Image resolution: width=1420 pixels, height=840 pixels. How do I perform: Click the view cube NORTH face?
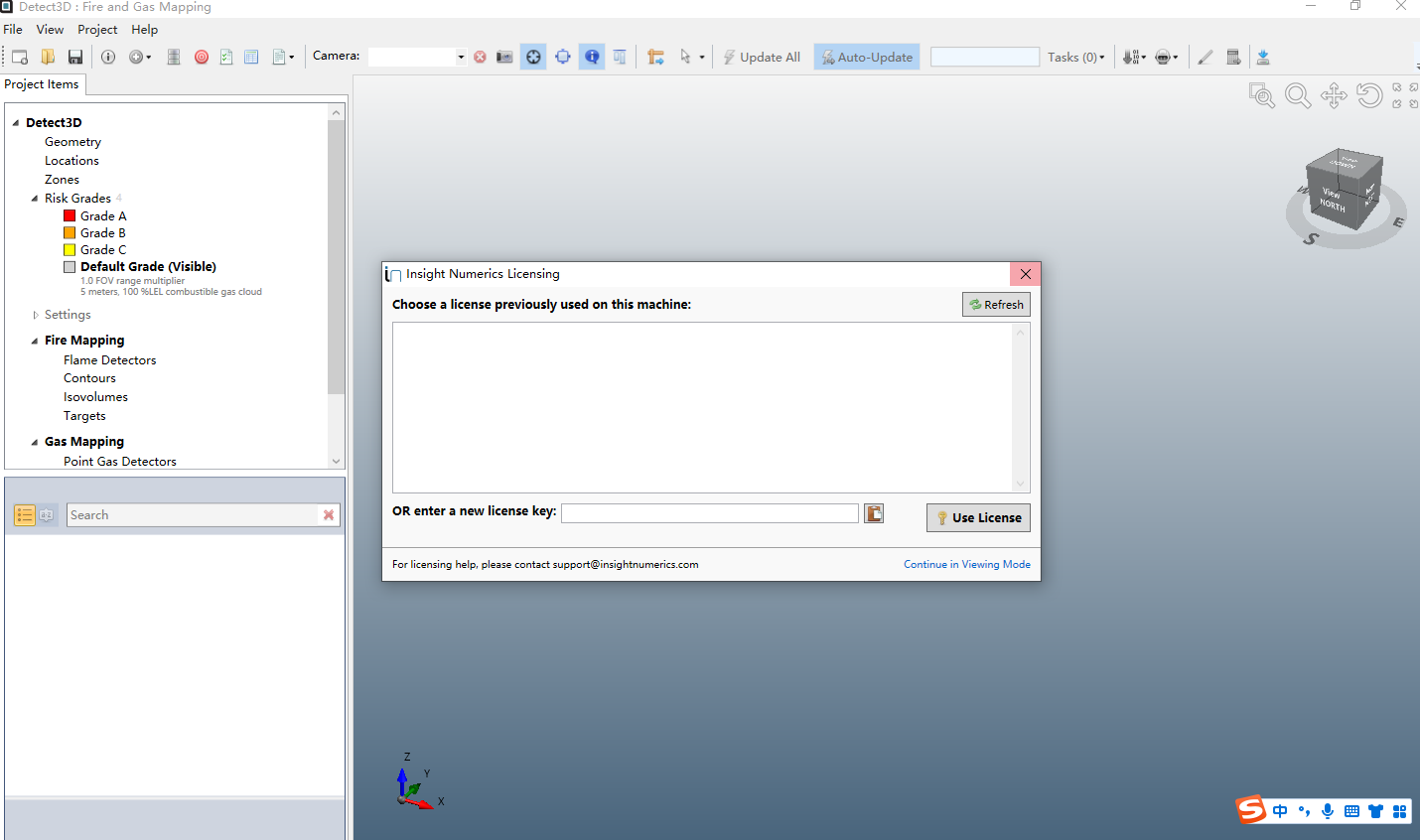pos(1334,200)
